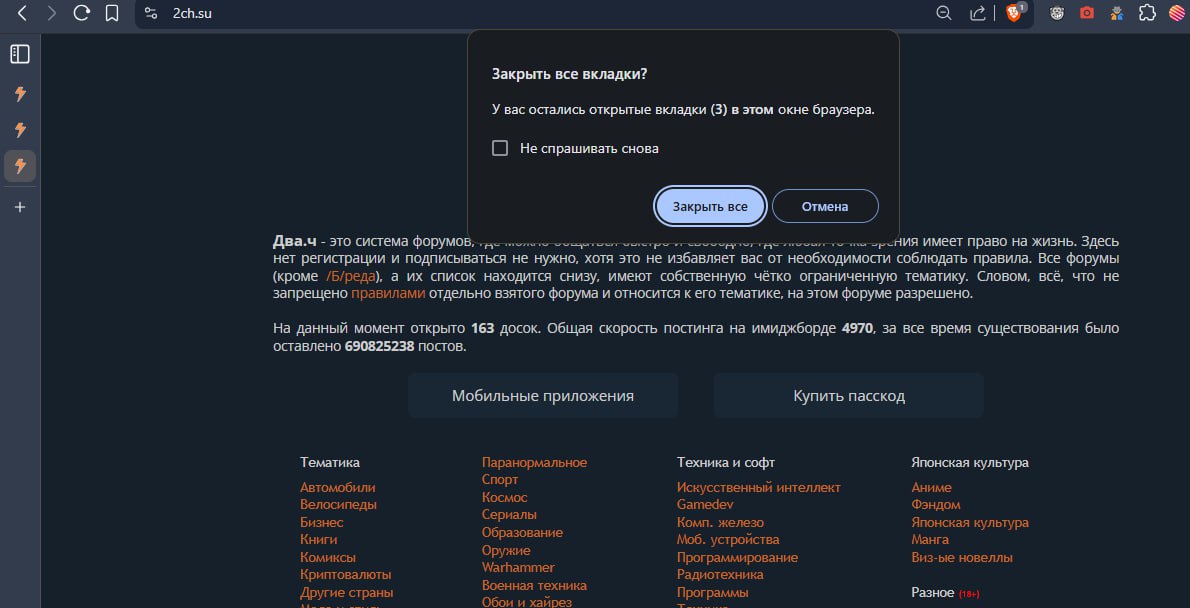
Task: Open the red camera screenshot extension
Action: (x=1087, y=13)
